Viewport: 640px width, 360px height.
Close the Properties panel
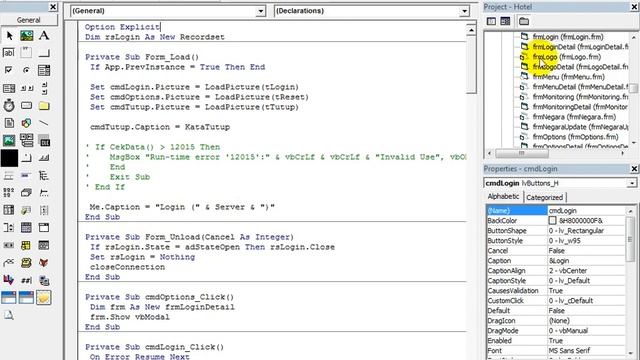634,169
